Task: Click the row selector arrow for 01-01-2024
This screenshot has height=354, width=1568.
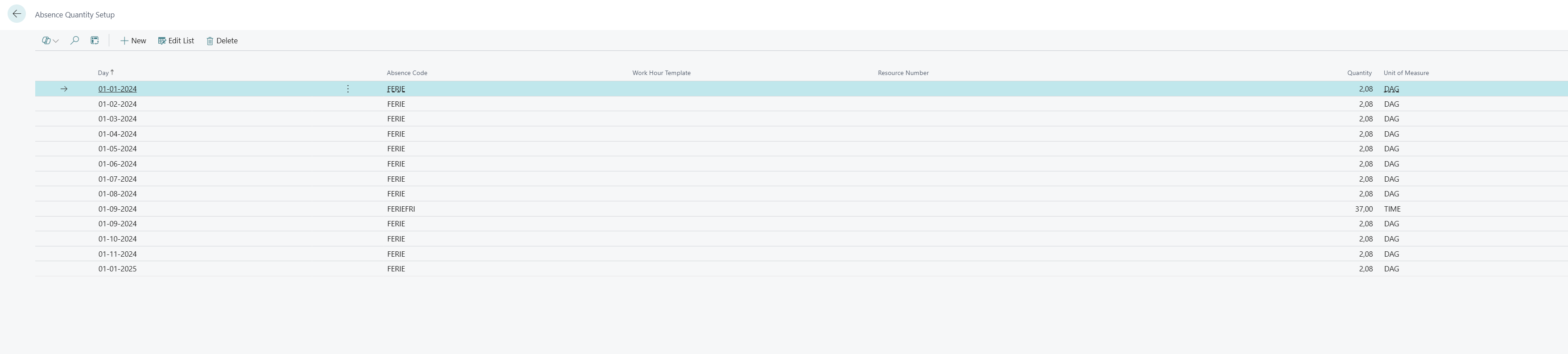Action: (x=64, y=89)
